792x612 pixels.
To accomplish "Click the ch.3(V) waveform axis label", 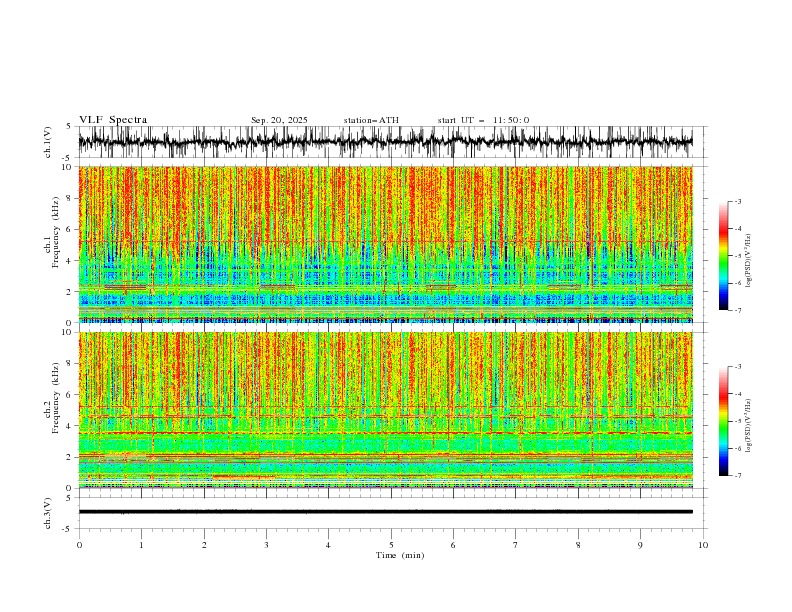I will coord(48,513).
